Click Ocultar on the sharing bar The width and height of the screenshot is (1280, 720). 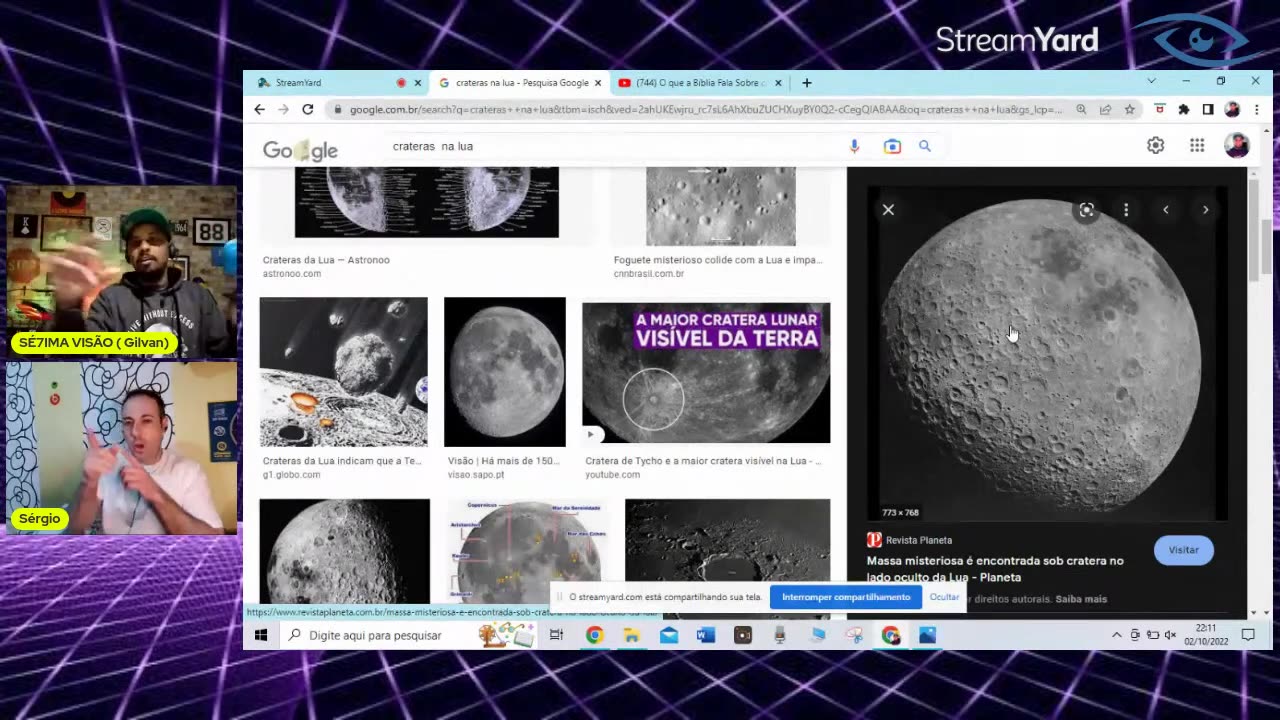click(944, 597)
